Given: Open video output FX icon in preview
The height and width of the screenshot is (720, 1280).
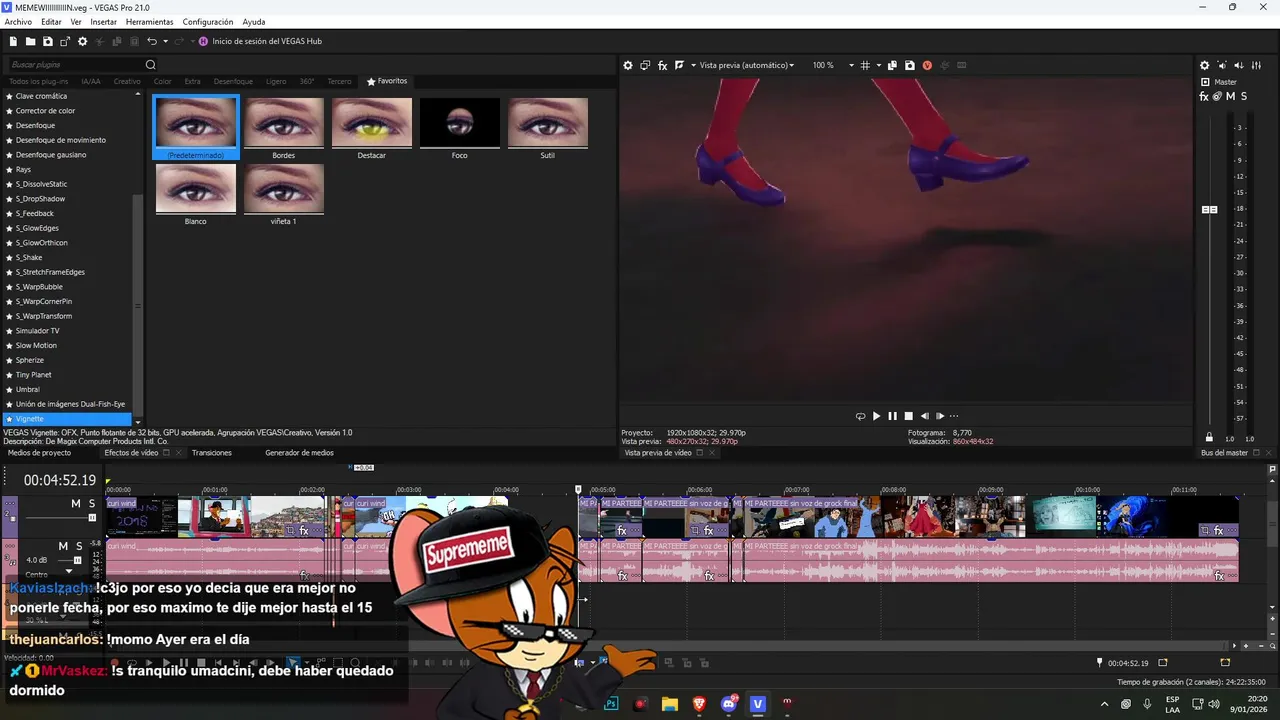Looking at the screenshot, I should [x=662, y=65].
